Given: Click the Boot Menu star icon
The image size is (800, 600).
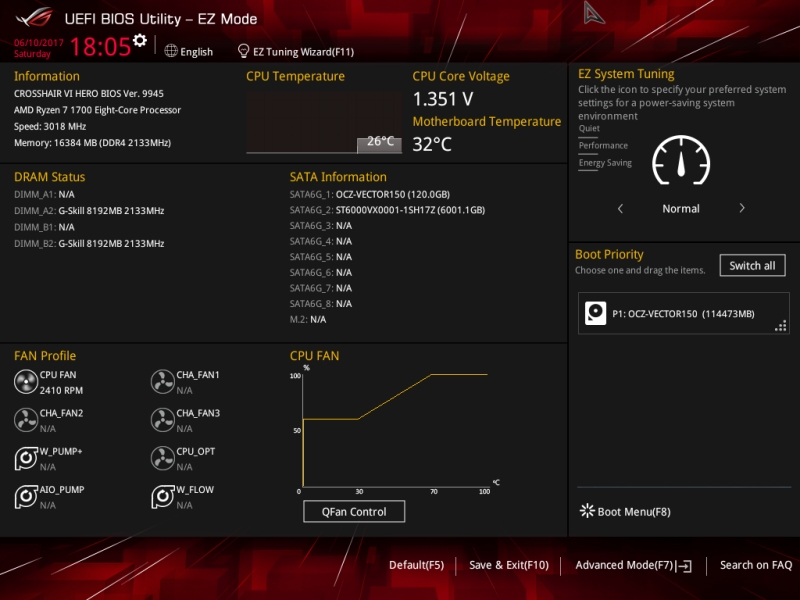Looking at the screenshot, I should click(587, 511).
